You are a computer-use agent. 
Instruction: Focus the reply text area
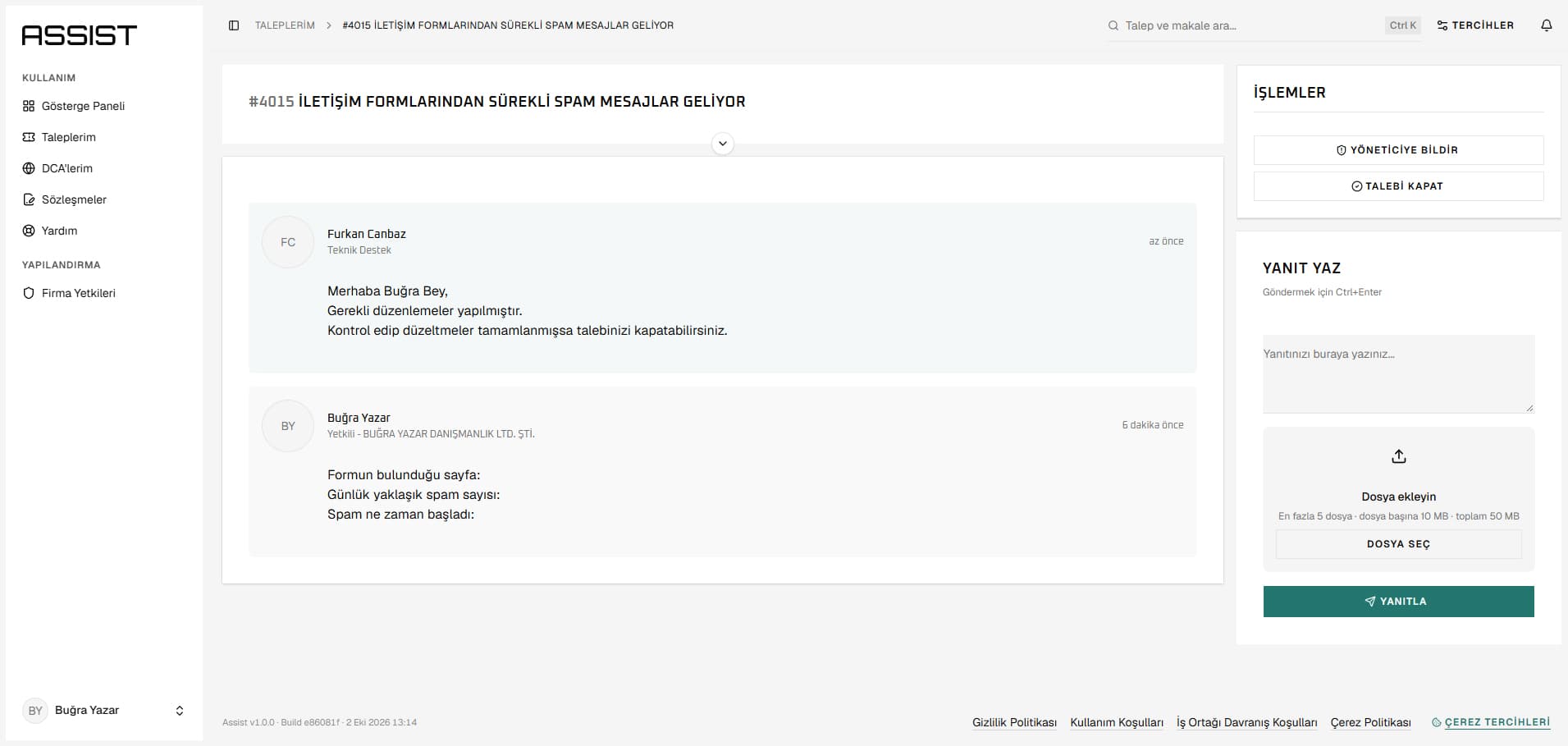(x=1399, y=374)
